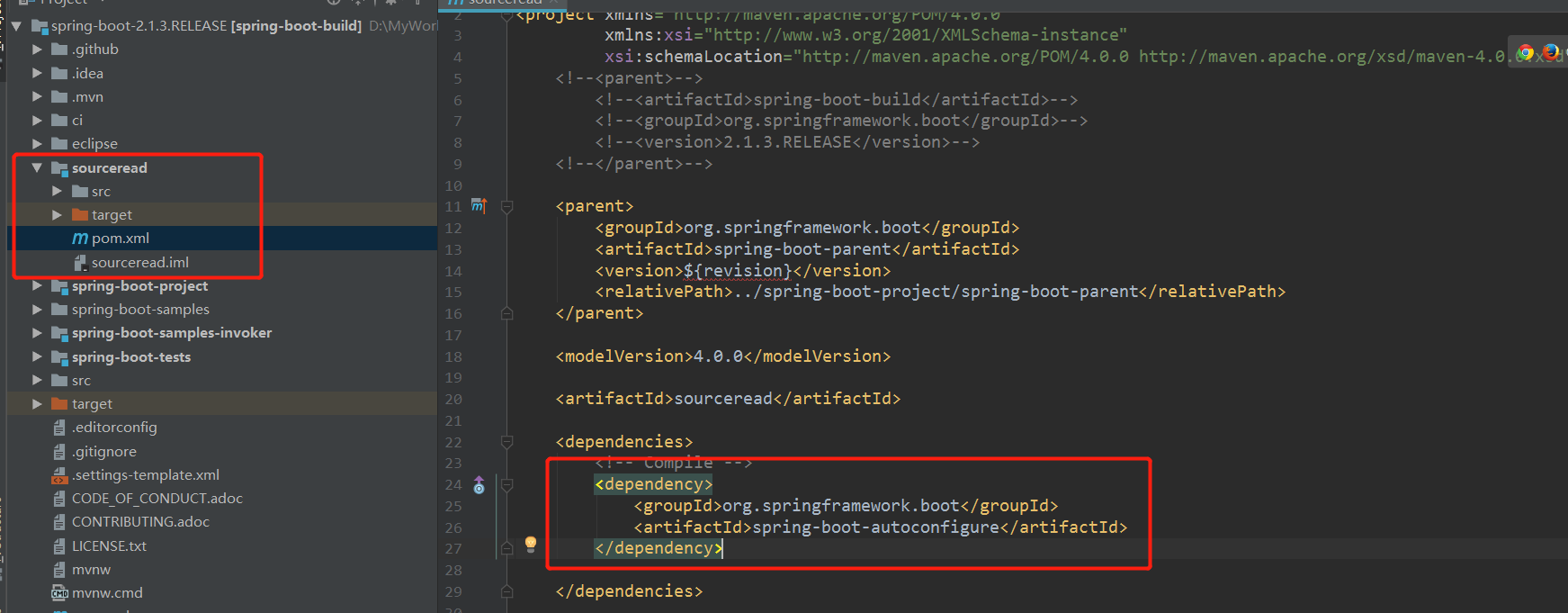Click the ${revision} version text
The height and width of the screenshot is (613, 1568).
(738, 270)
